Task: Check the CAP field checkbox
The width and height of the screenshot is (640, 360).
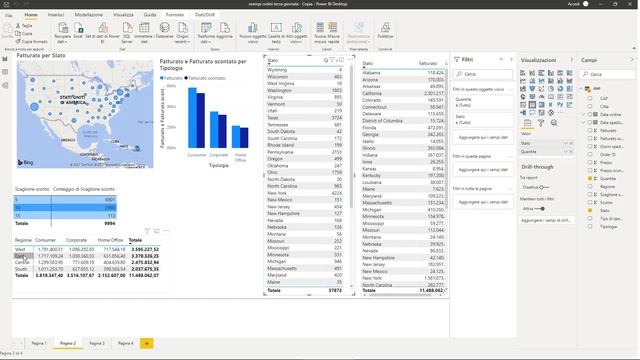Action: tap(590, 98)
